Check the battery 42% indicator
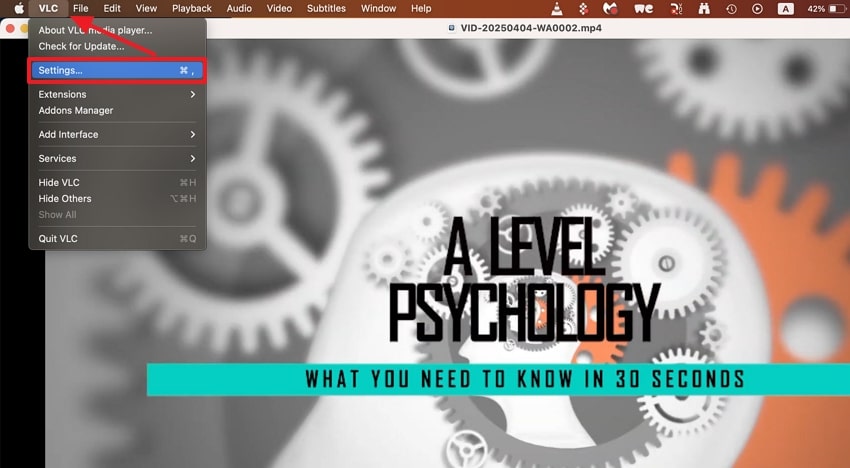 point(826,9)
